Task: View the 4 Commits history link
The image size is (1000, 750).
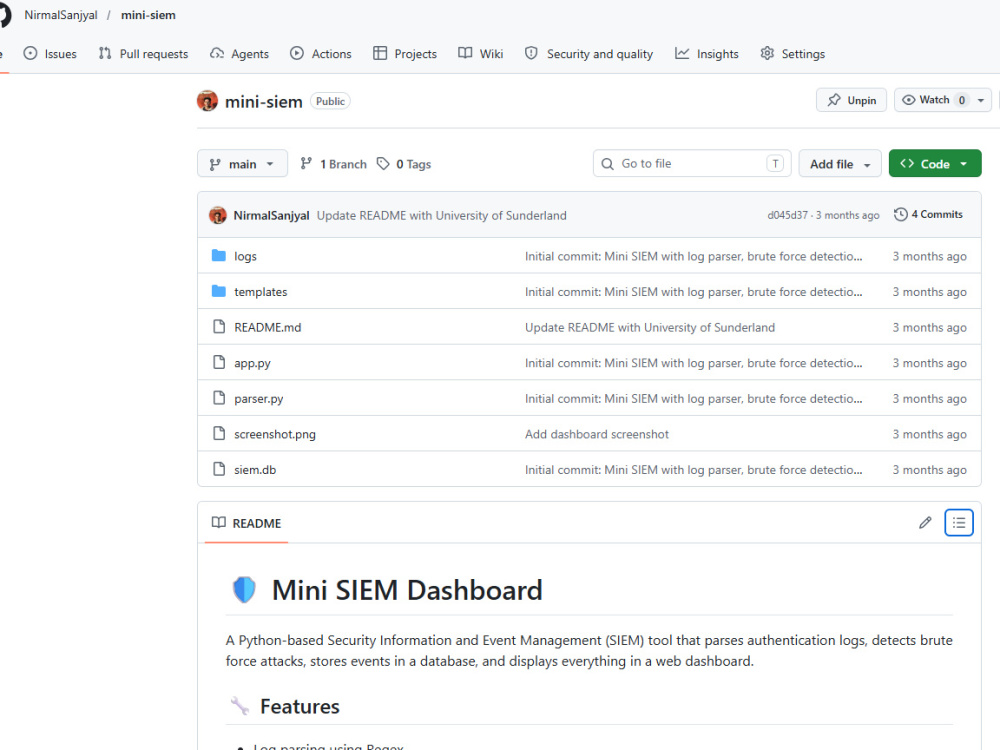Action: click(x=937, y=214)
